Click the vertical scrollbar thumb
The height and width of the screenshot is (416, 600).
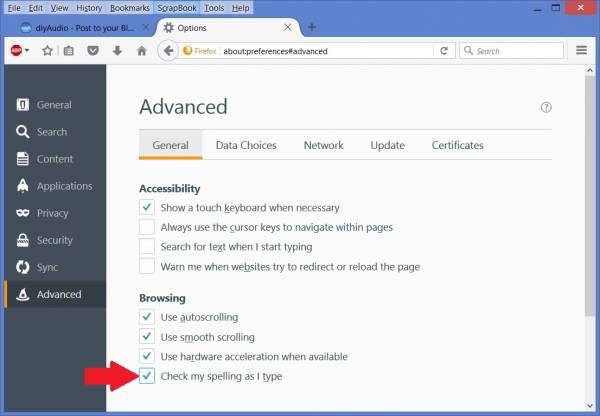click(x=590, y=196)
